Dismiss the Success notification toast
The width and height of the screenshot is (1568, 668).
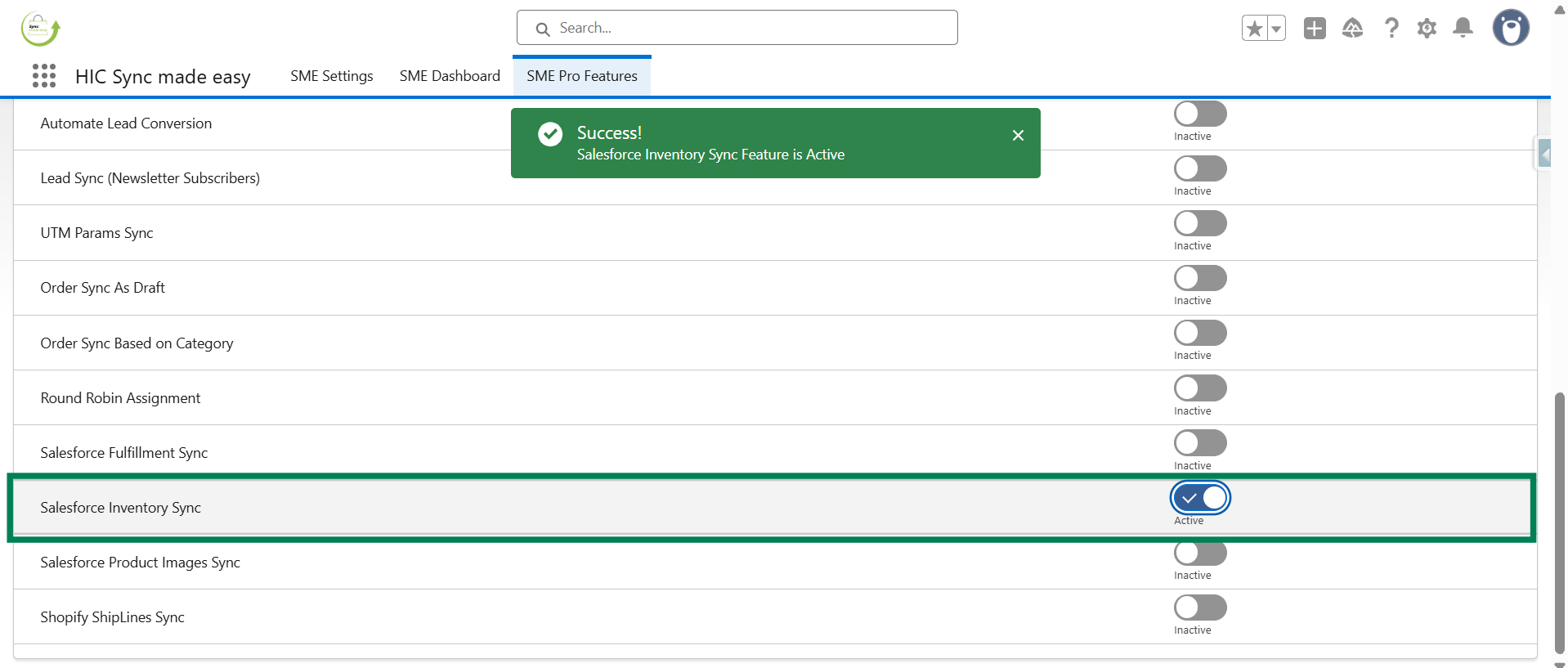(x=1018, y=135)
